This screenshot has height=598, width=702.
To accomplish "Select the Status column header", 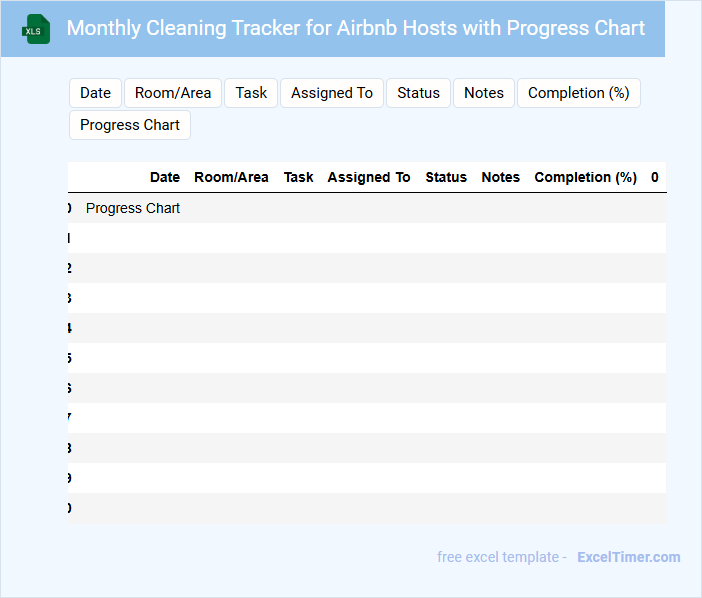I will click(x=446, y=177).
